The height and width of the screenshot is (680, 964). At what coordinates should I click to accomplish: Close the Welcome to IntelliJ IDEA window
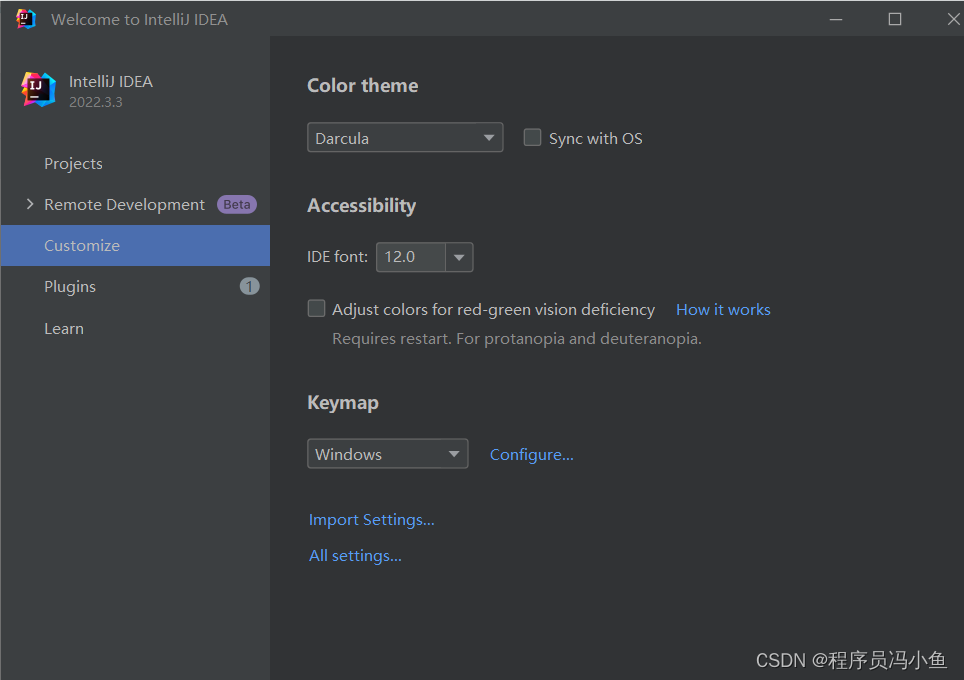pos(953,19)
